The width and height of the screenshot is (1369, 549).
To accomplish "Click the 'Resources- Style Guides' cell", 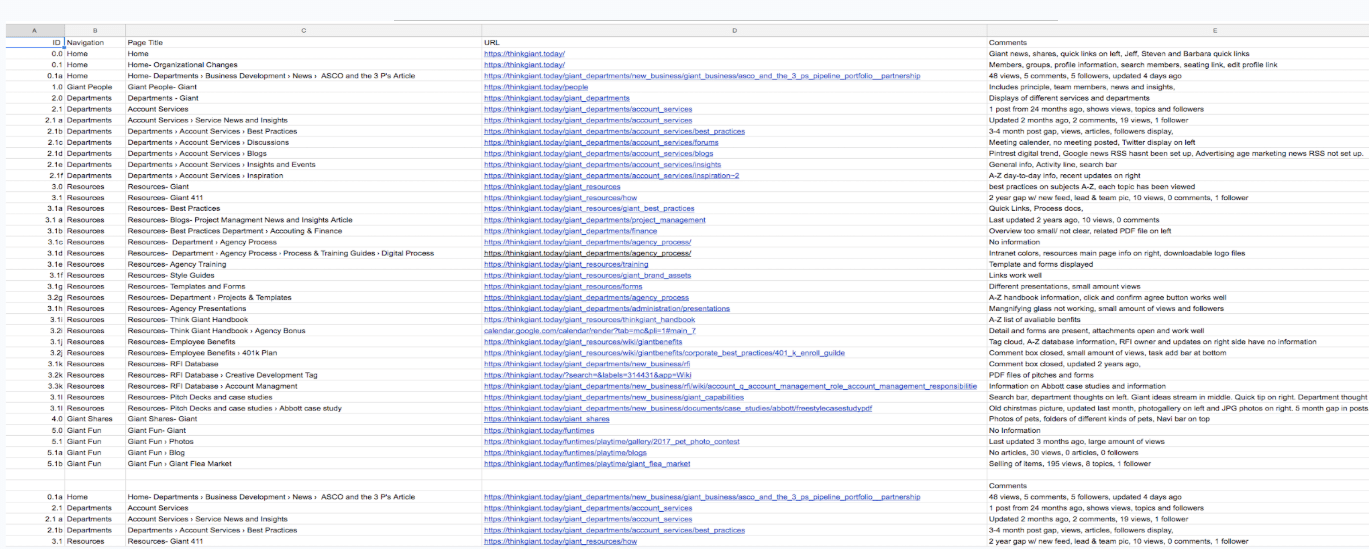I will point(171,275).
